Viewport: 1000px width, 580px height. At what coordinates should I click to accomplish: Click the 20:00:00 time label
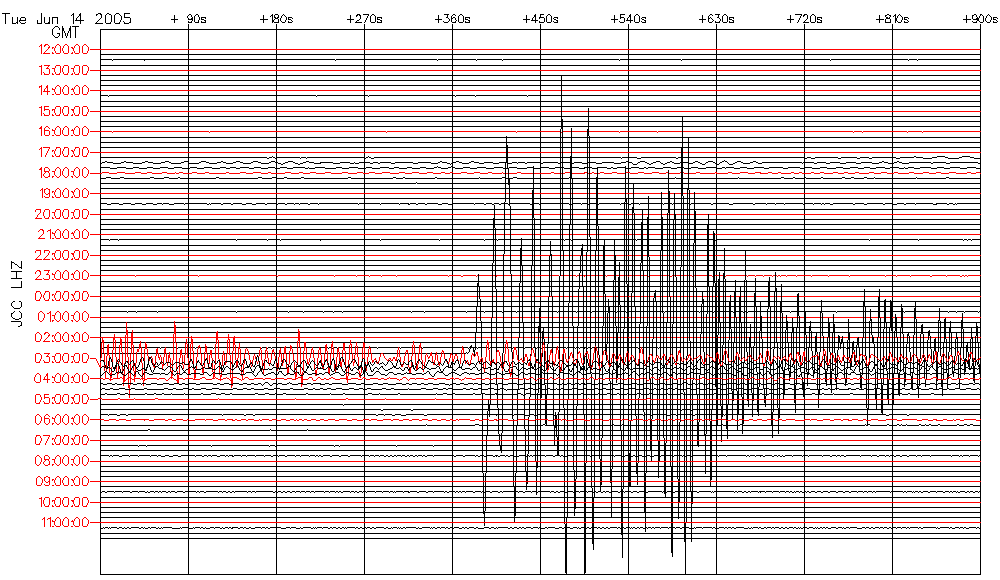coord(62,214)
